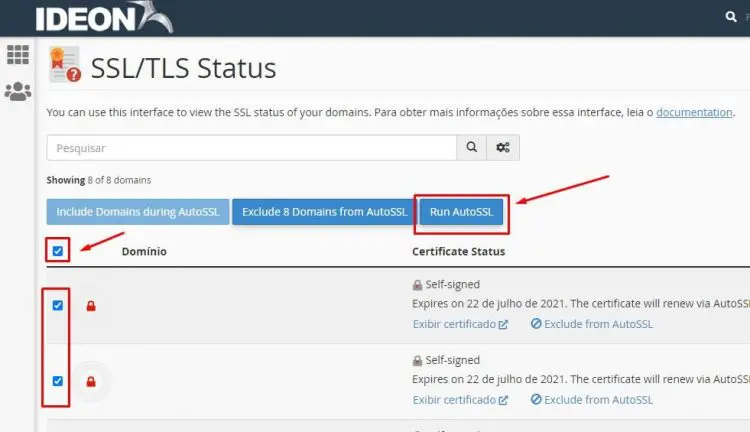Click the gray lock icon next to second Self-signed
The image size is (750, 432).
(417, 361)
